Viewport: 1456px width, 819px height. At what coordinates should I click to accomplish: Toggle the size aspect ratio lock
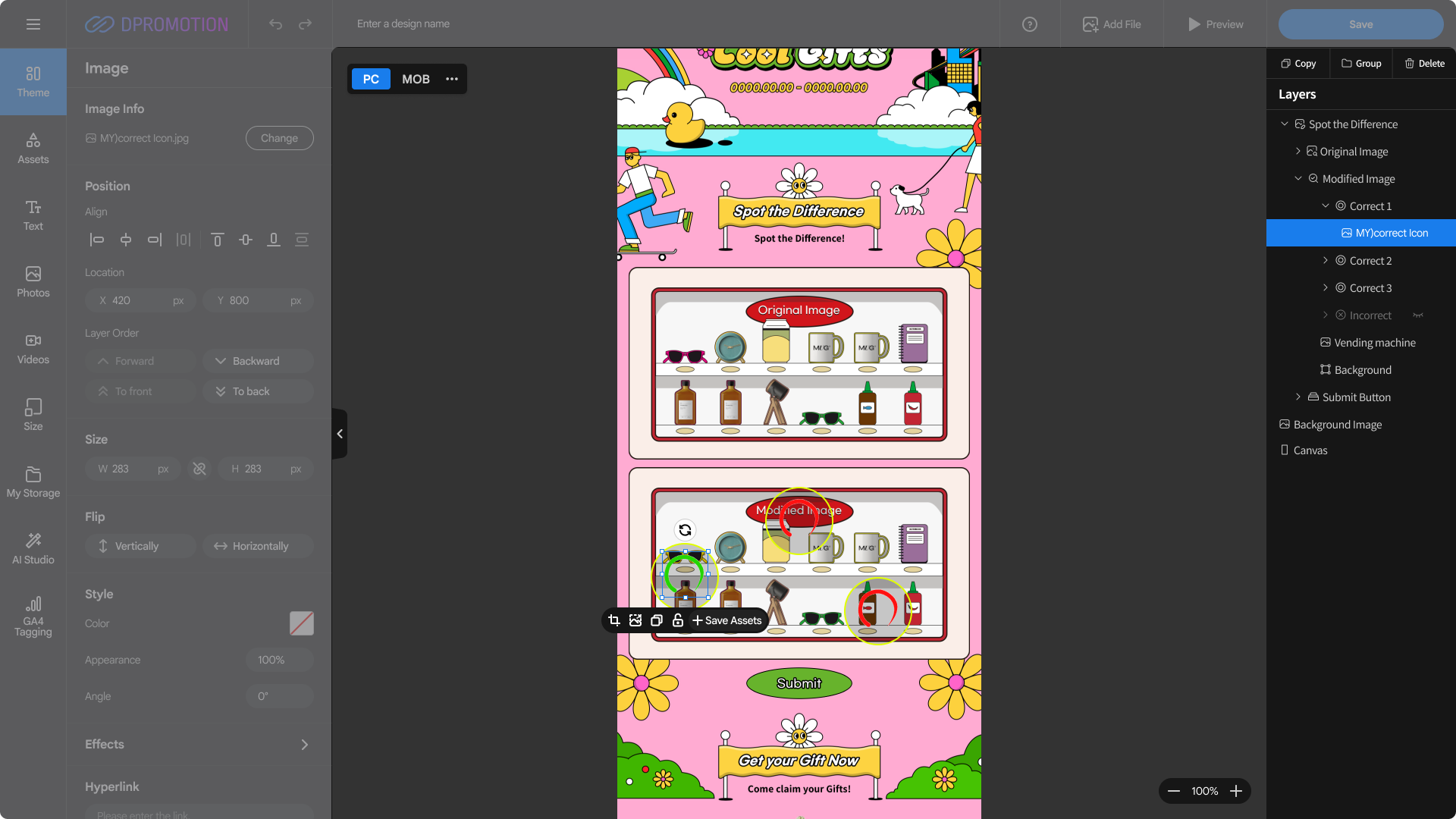199,469
